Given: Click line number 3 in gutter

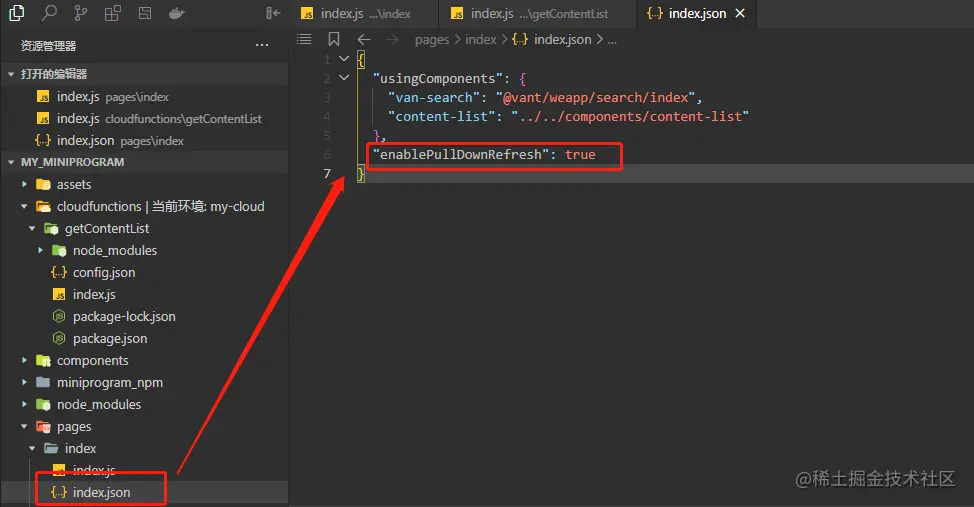Looking at the screenshot, I should pyautogui.click(x=327, y=98).
